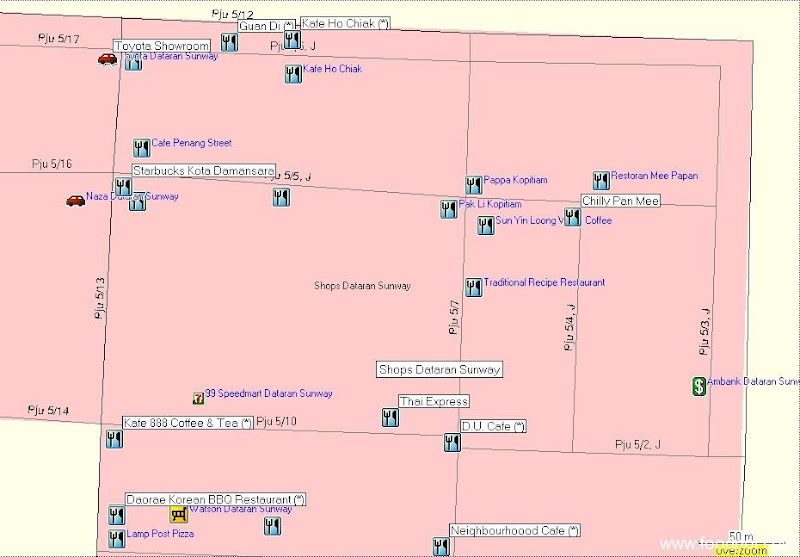800x557 pixels.
Task: Click restaurant icon under Neighbourhood Cafe label
Action: 441,547
